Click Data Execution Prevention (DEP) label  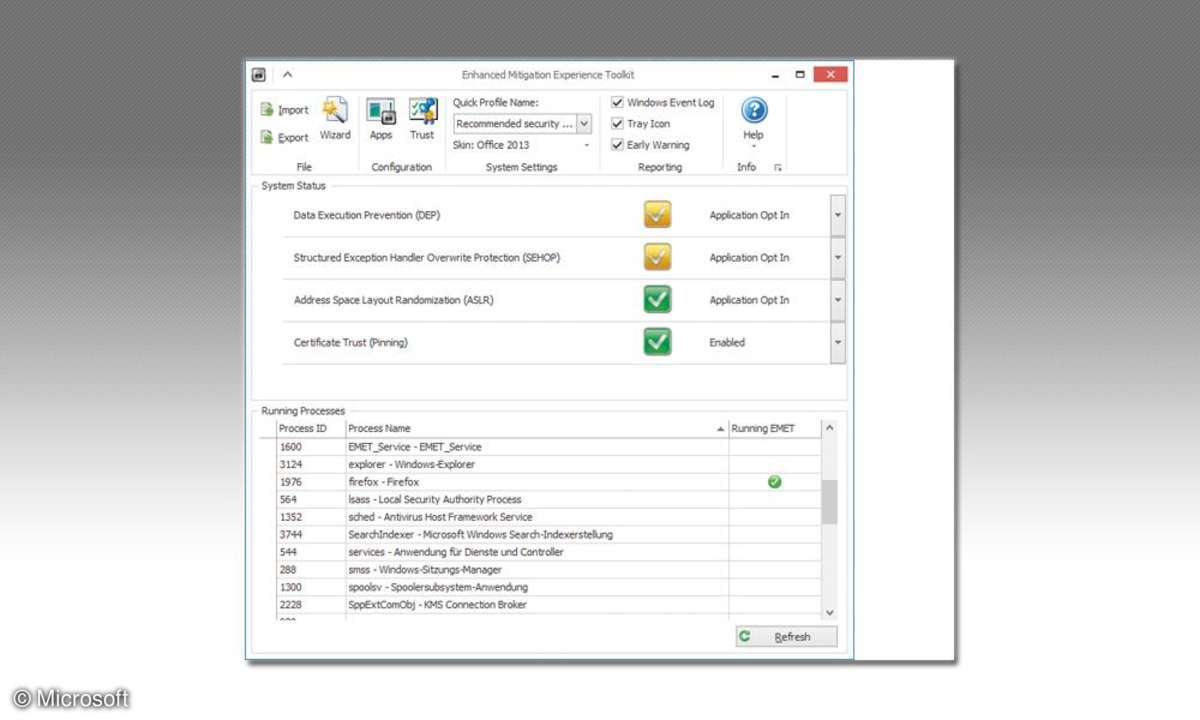(x=366, y=215)
